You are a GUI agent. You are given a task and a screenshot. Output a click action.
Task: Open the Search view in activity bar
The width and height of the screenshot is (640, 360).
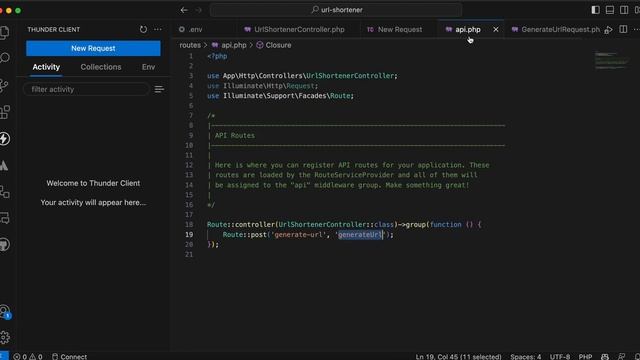point(4,58)
